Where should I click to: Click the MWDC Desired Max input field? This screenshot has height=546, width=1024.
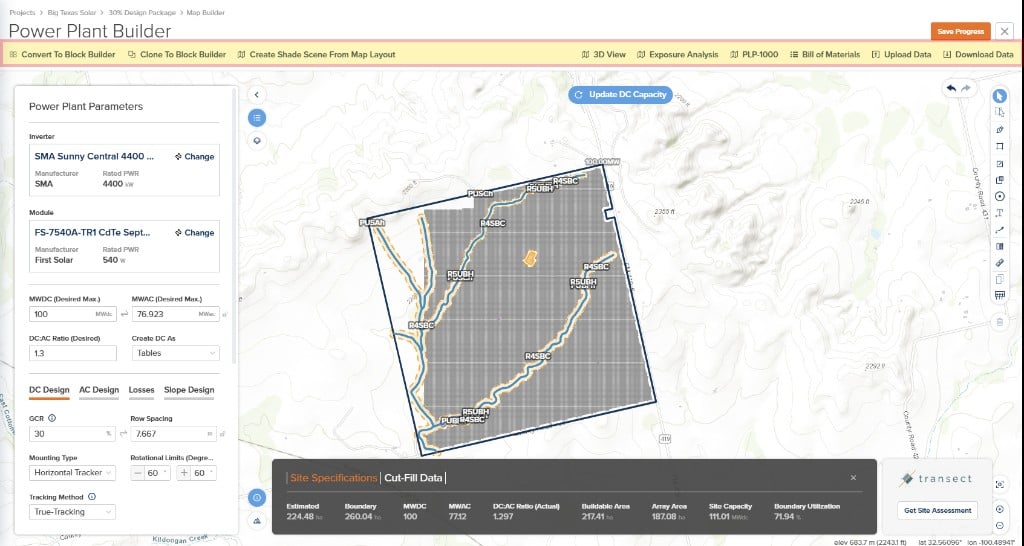72,314
